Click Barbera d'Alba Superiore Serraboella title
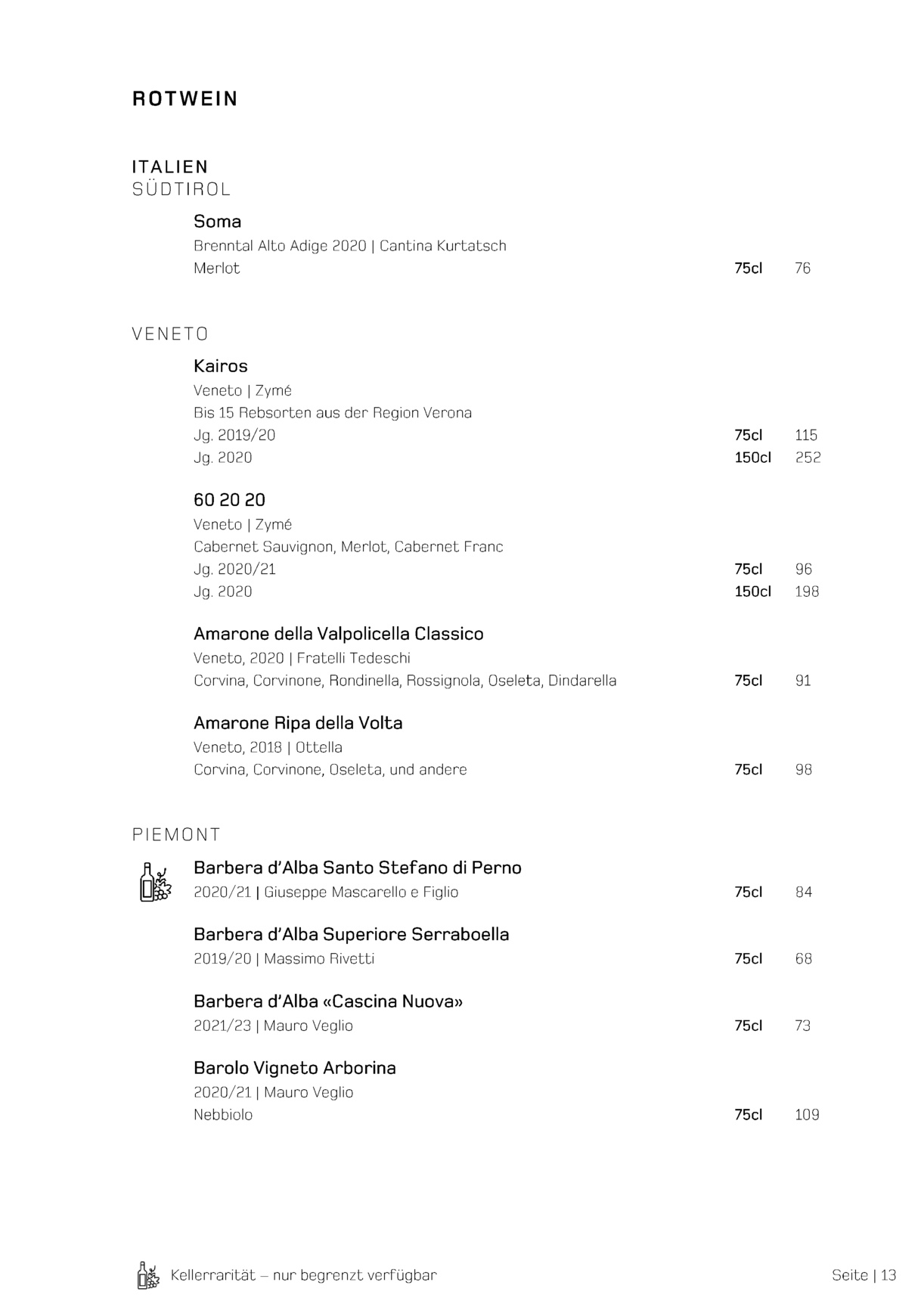This screenshot has width=924, height=1307. coord(352,934)
